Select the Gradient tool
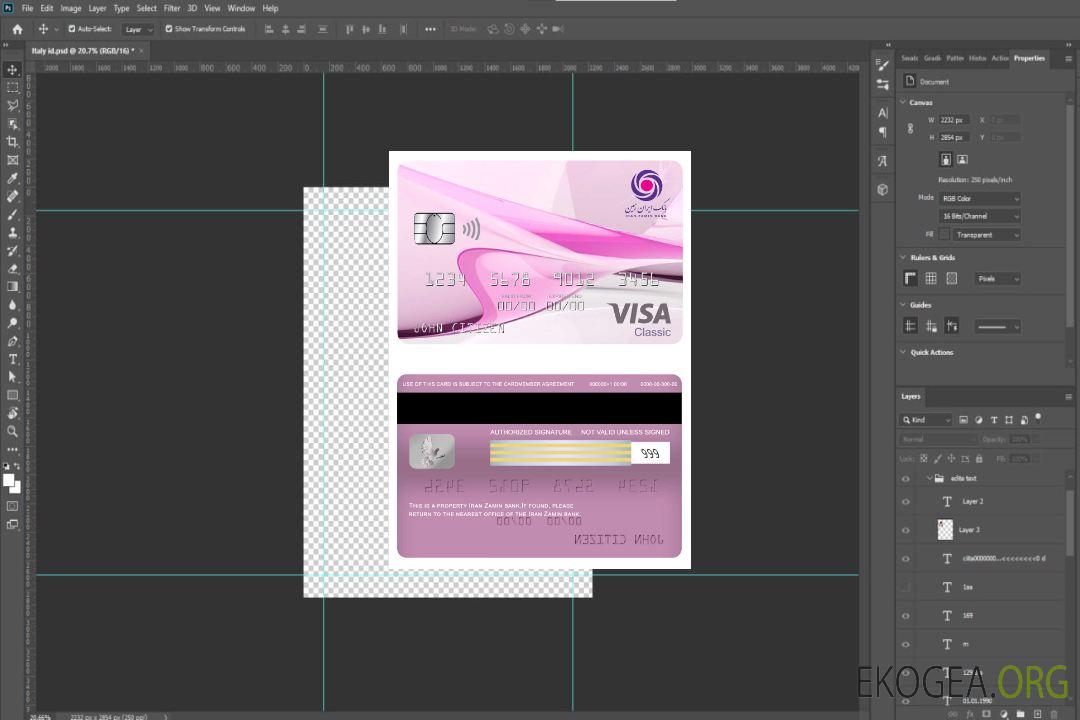Viewport: 1080px width, 720px height. pyautogui.click(x=12, y=287)
